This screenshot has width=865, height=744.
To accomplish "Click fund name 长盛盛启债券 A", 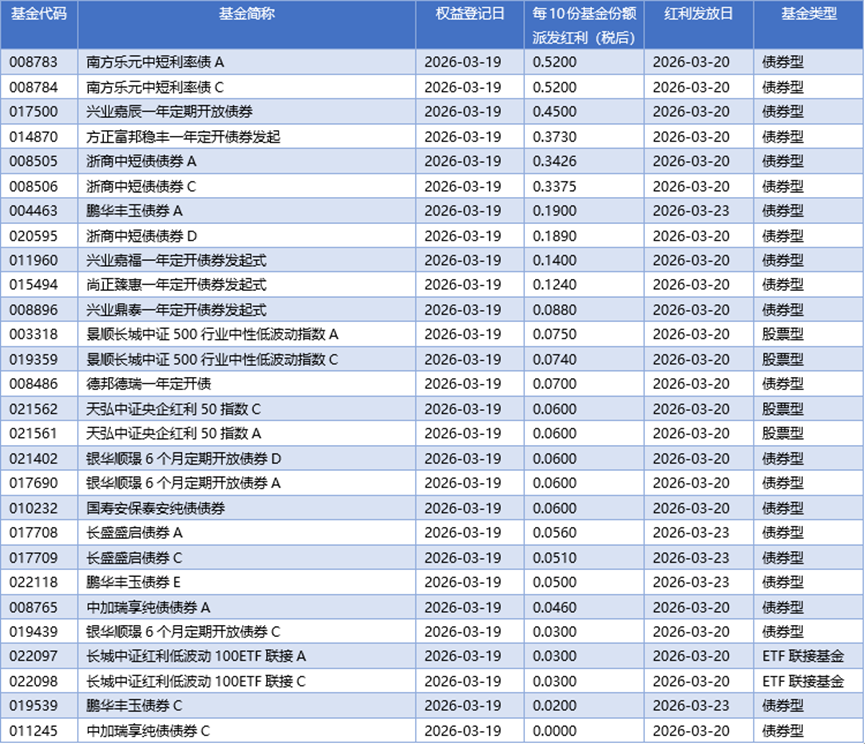I will [135, 533].
